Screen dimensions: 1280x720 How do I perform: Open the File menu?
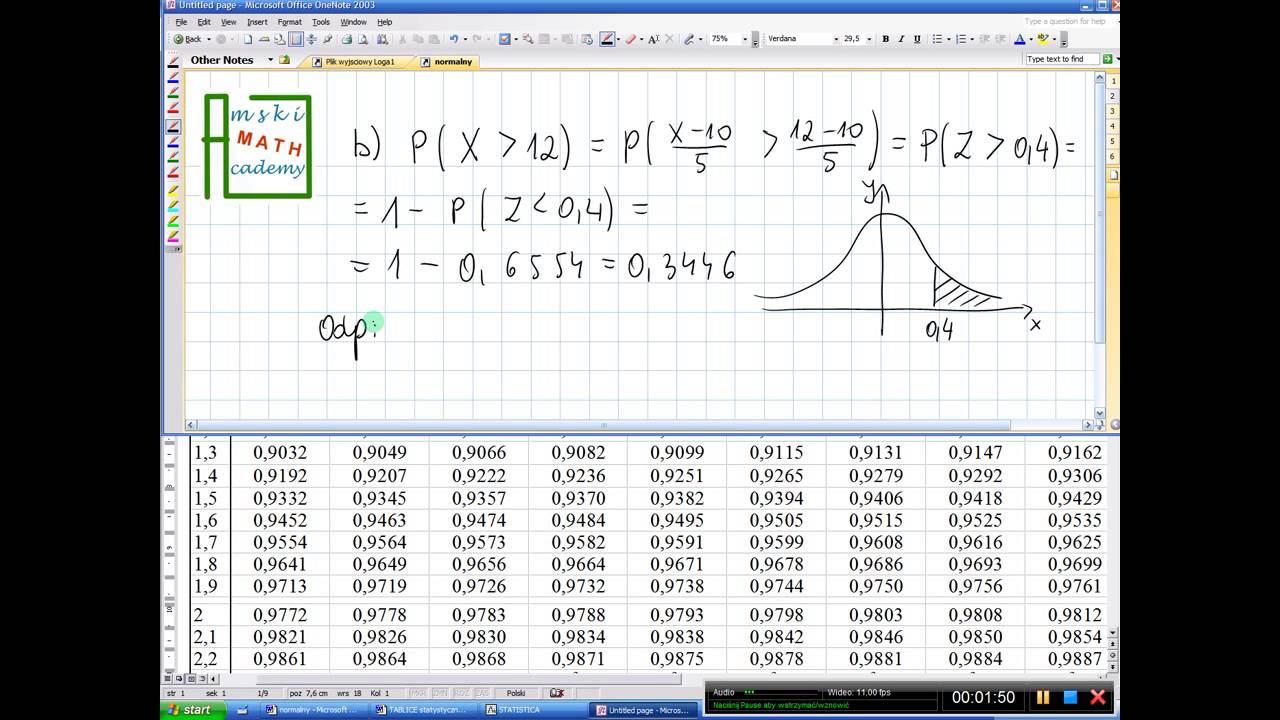181,22
